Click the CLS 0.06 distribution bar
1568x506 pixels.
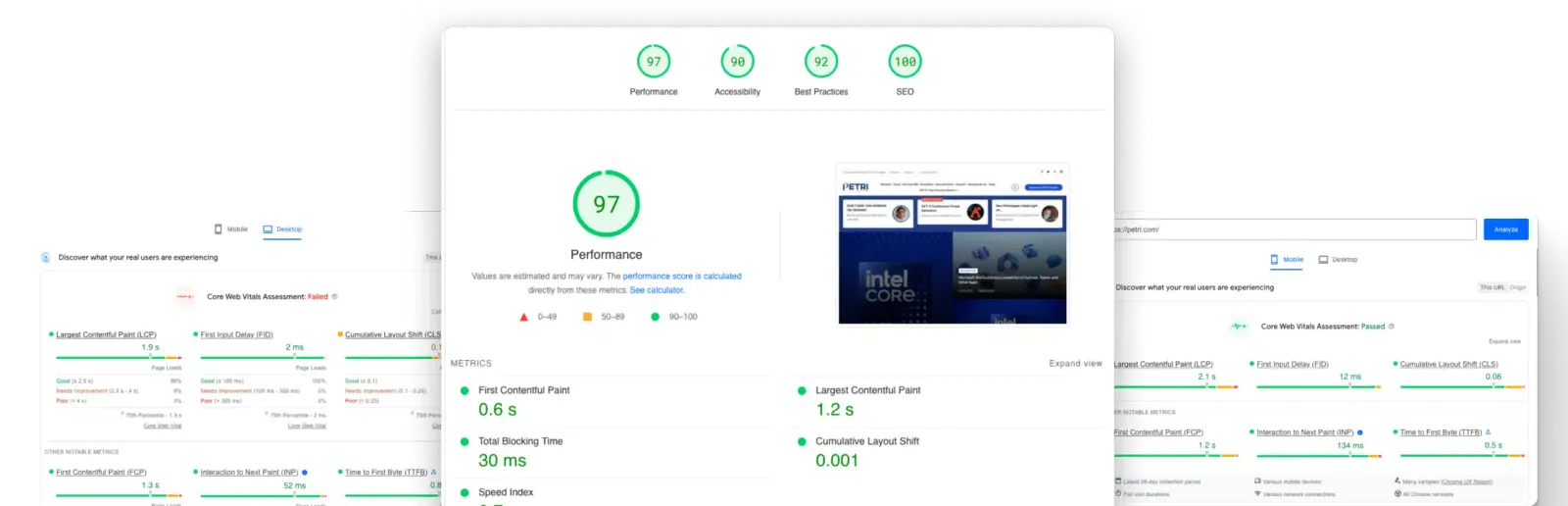point(1462,387)
